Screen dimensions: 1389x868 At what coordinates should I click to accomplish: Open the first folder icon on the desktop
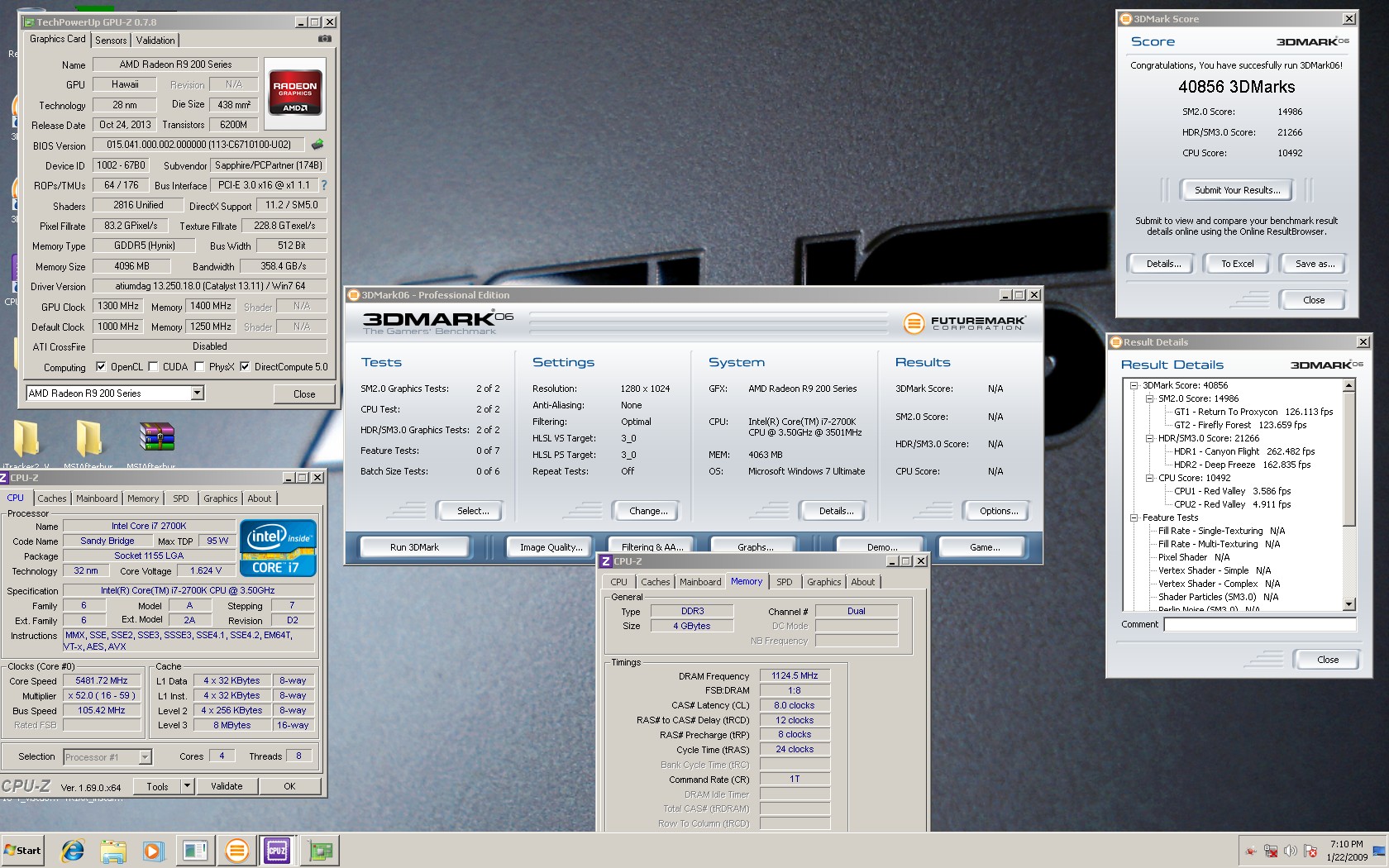26,438
